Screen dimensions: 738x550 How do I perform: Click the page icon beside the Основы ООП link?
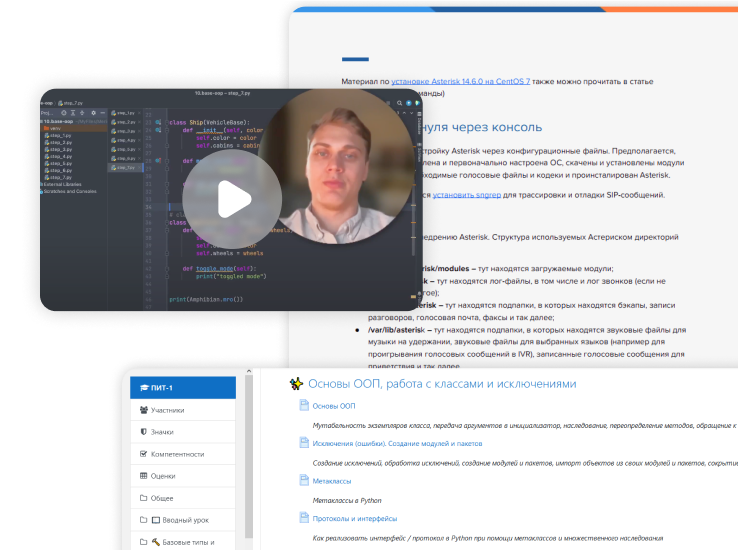tap(304, 405)
